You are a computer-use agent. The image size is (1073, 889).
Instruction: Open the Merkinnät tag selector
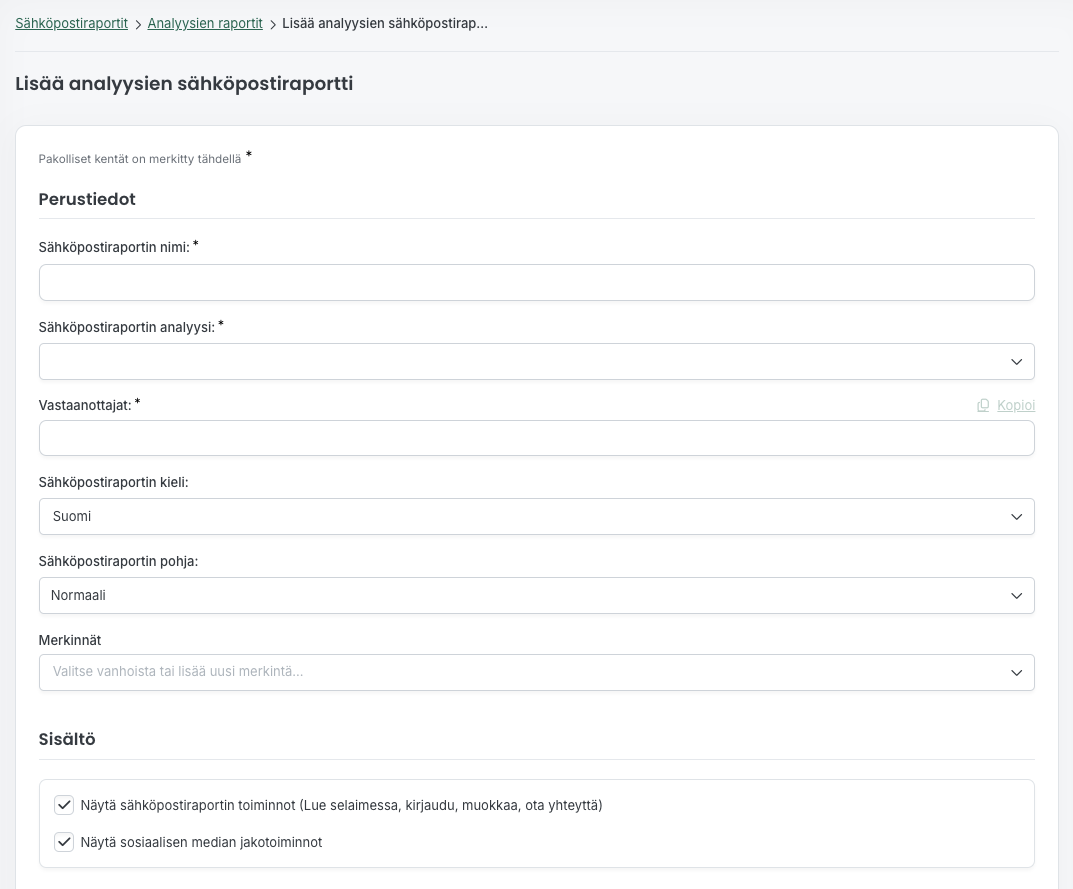point(520,673)
